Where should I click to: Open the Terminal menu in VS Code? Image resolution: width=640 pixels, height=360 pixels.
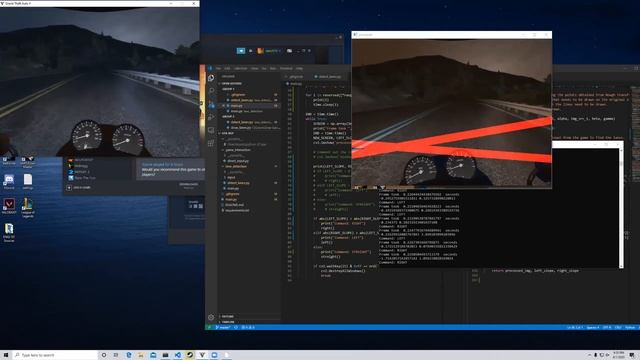click(286, 69)
